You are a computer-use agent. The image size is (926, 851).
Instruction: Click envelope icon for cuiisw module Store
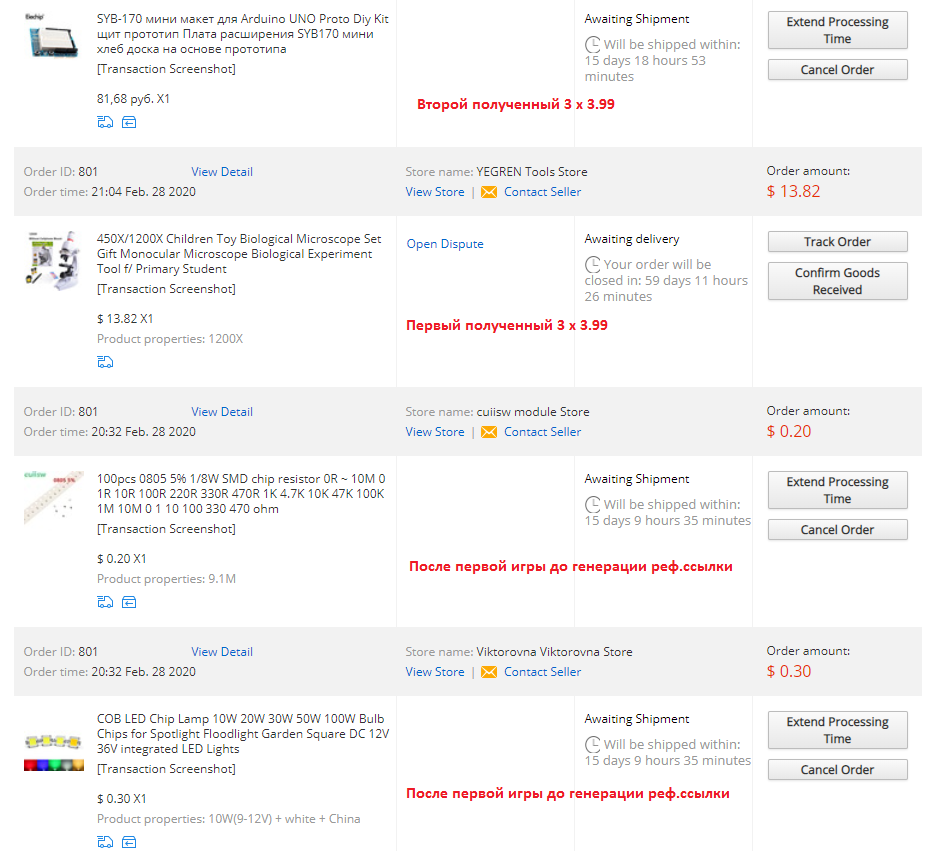pos(489,432)
